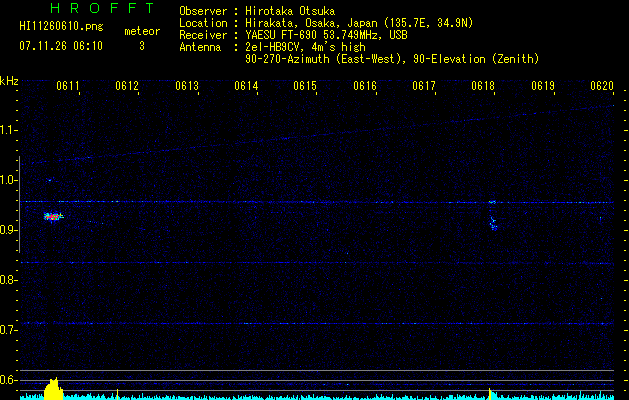This screenshot has height=400, width=629.
Task: Click the 0611 time marker
Action: tap(67, 86)
